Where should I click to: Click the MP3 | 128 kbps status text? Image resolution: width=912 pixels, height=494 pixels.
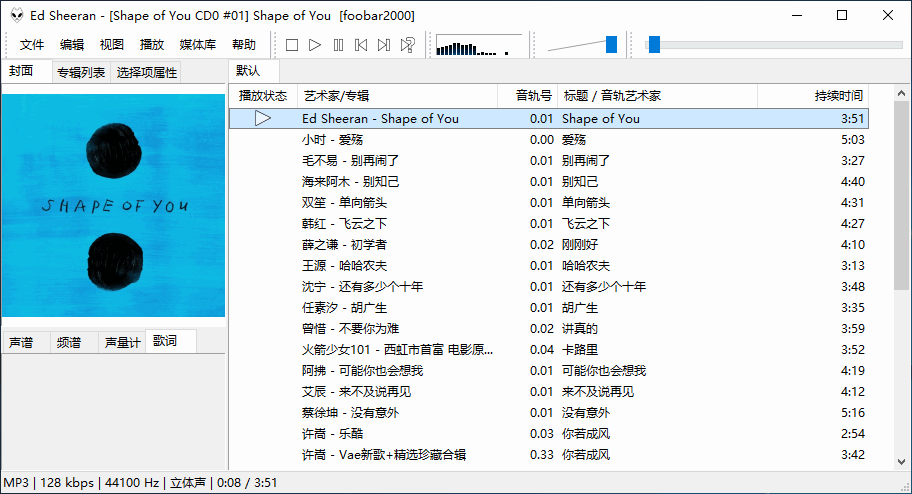48,483
